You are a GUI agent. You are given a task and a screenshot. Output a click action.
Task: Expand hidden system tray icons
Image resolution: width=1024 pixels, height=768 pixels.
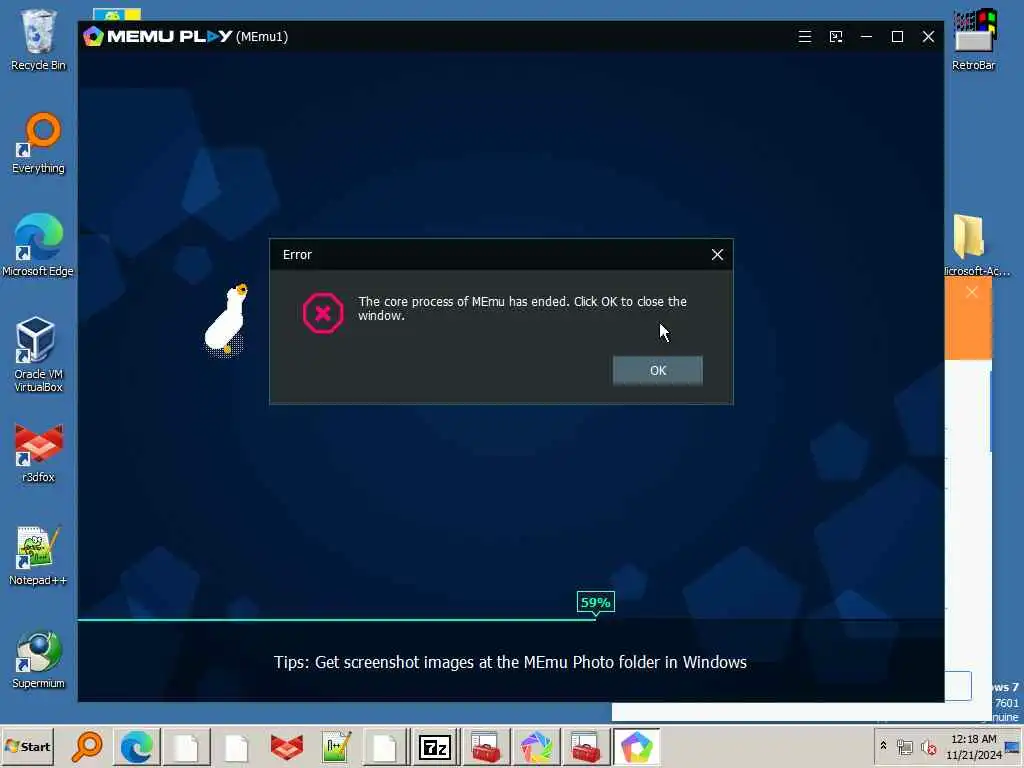click(883, 745)
